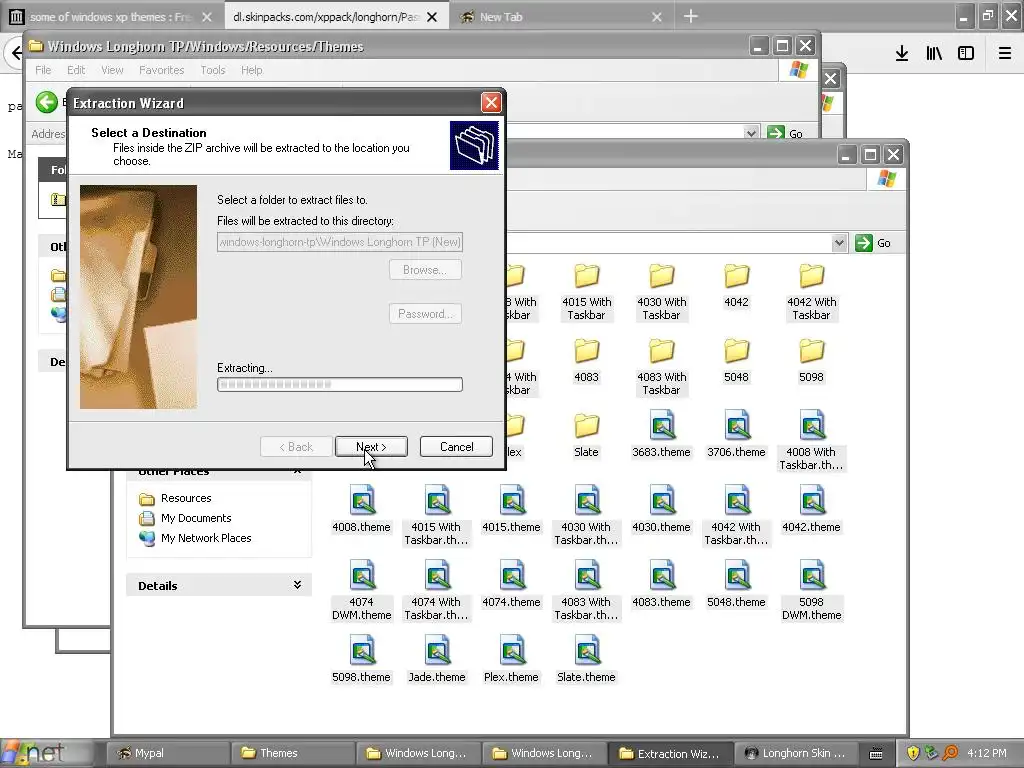Select the 4008.theme file
The width and height of the screenshot is (1024, 768).
click(x=361, y=509)
